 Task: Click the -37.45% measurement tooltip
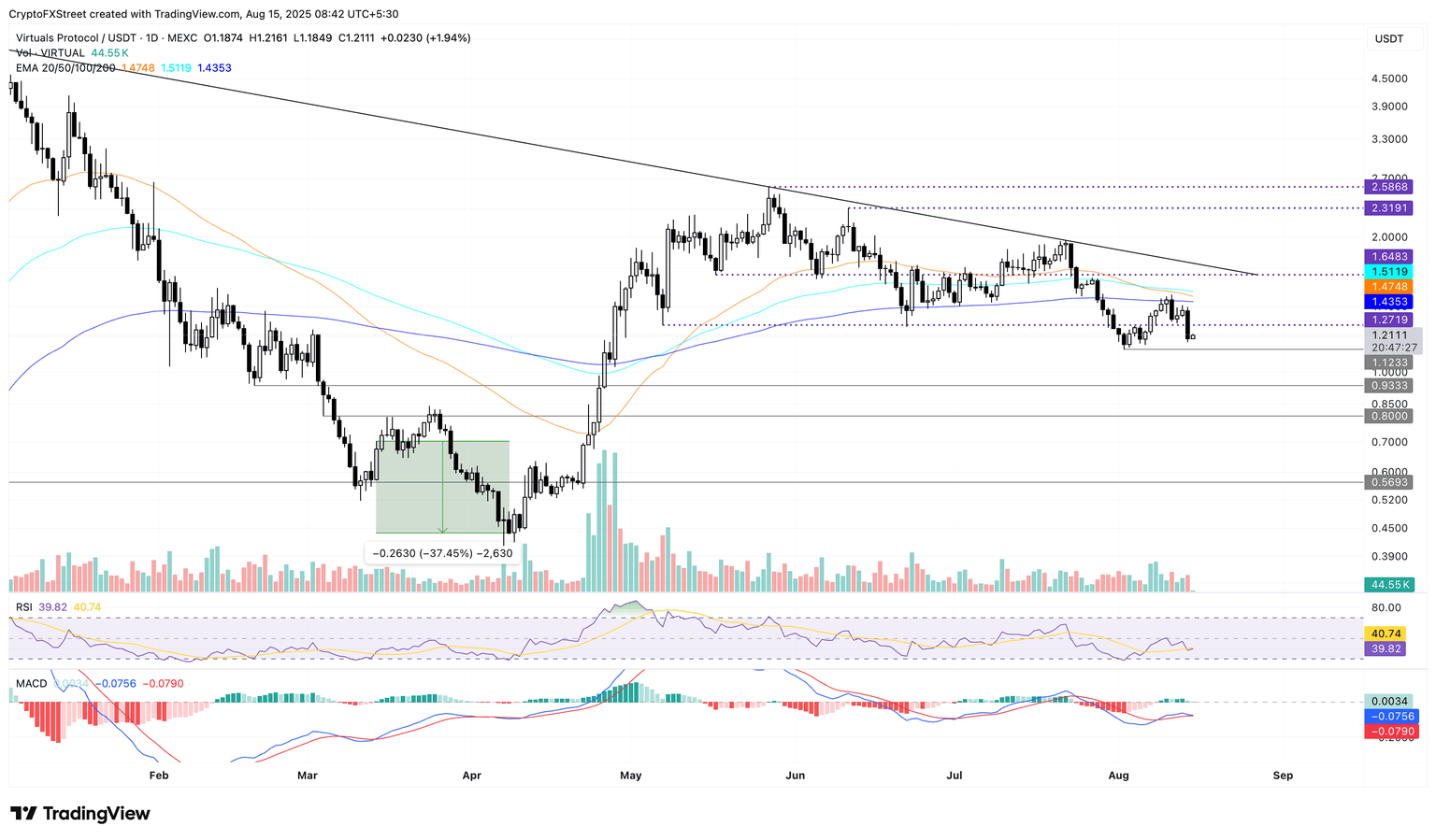[442, 553]
